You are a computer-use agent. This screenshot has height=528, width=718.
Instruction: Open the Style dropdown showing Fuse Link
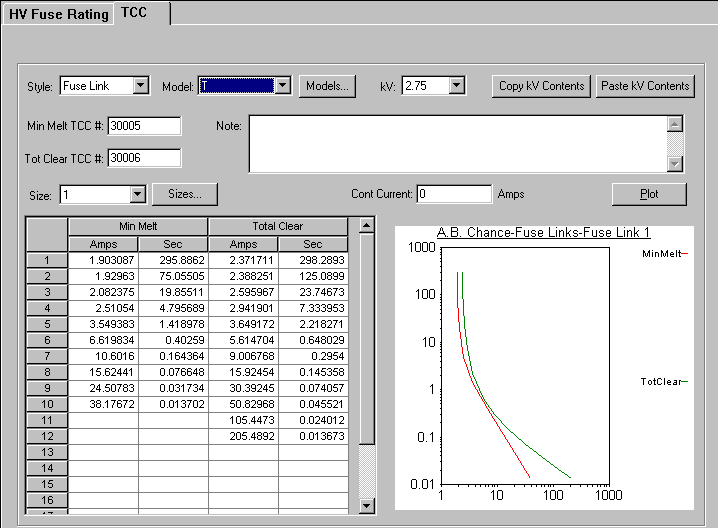click(x=141, y=86)
